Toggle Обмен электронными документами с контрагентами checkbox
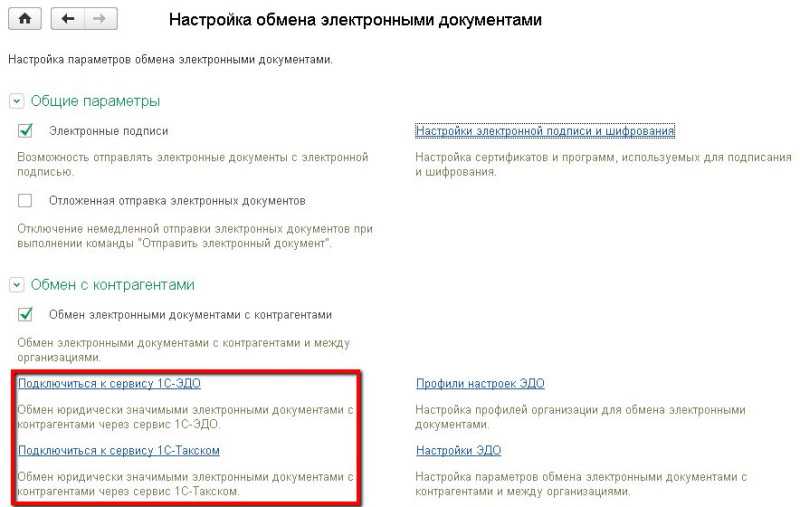This screenshot has width=800, height=507. [x=24, y=314]
